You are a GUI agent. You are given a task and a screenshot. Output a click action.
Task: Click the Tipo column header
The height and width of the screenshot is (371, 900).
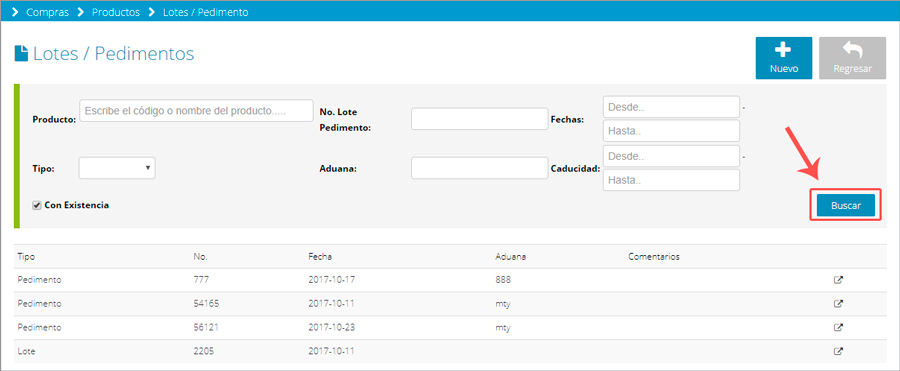coord(26,257)
